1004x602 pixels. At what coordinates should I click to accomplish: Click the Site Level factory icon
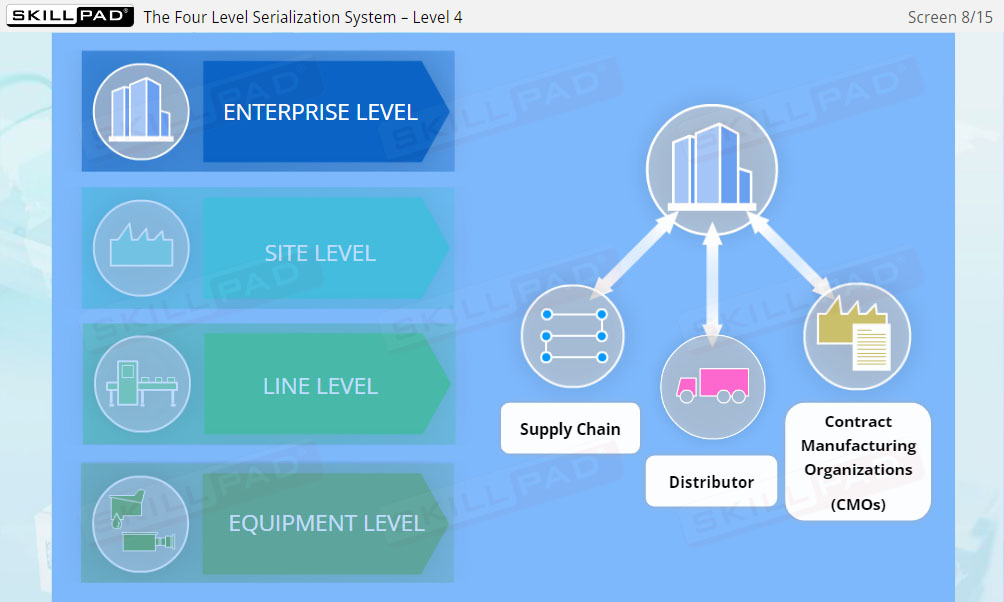point(140,248)
